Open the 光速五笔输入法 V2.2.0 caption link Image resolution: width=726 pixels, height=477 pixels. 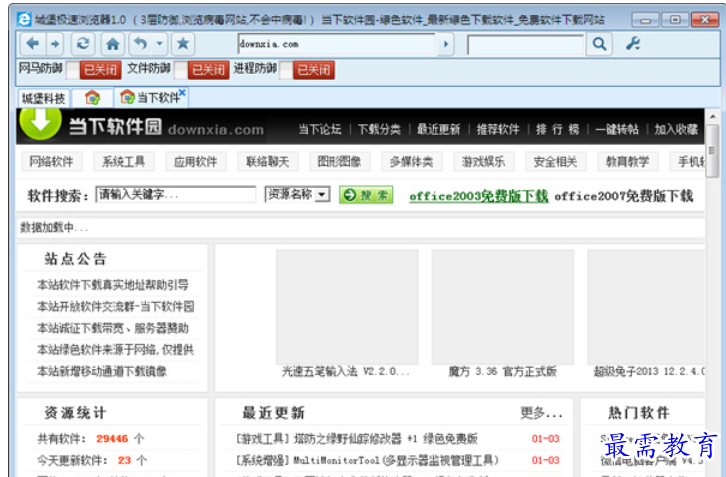(x=346, y=371)
